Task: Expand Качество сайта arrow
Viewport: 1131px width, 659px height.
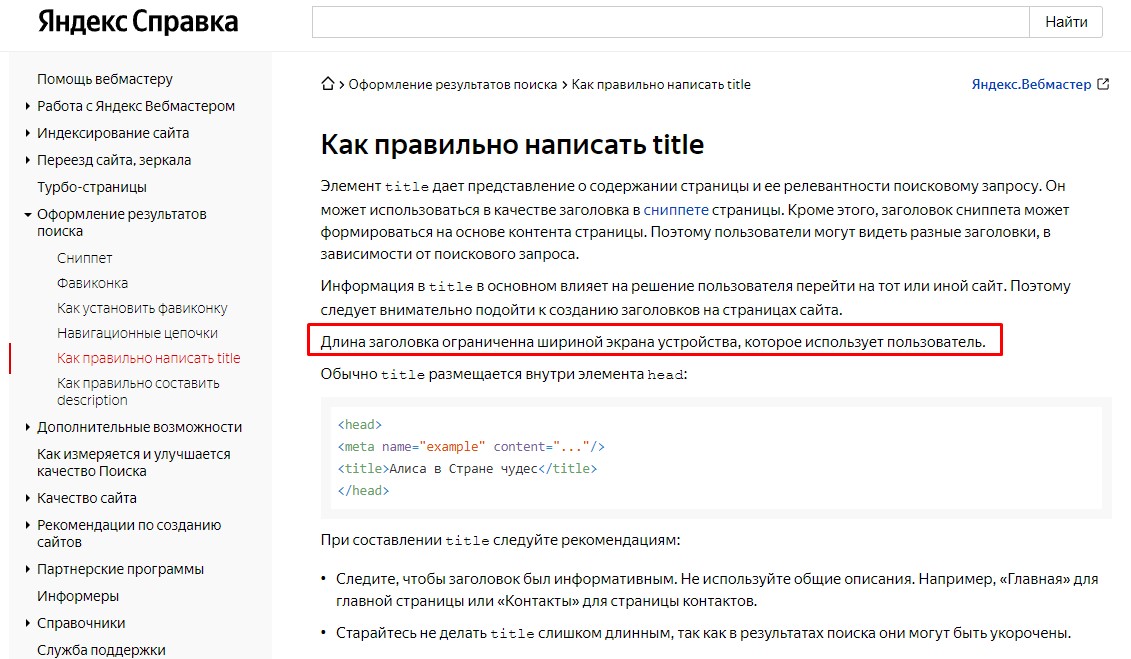Action: (27, 498)
